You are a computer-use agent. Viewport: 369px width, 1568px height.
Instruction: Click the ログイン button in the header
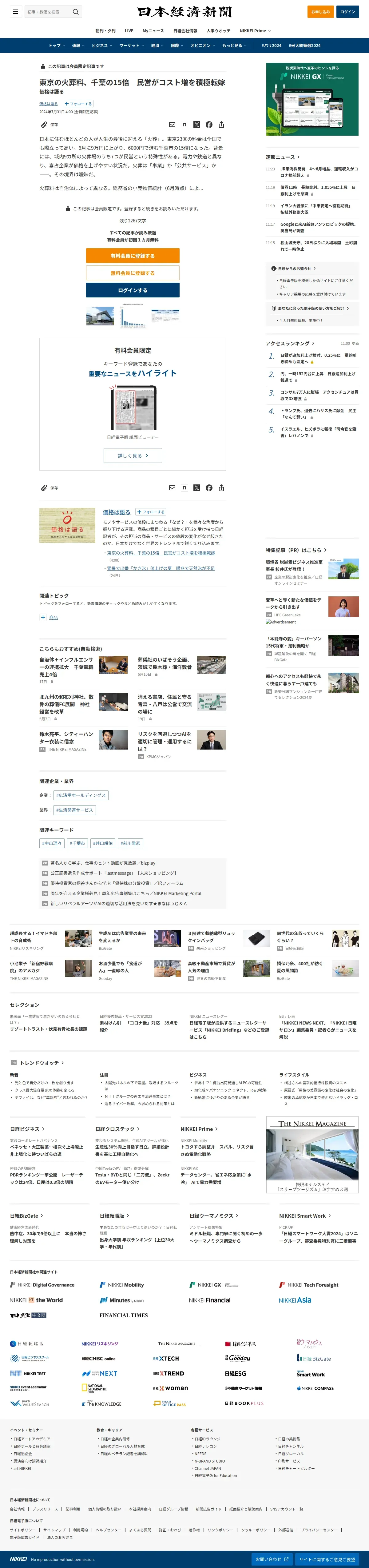pos(348,12)
